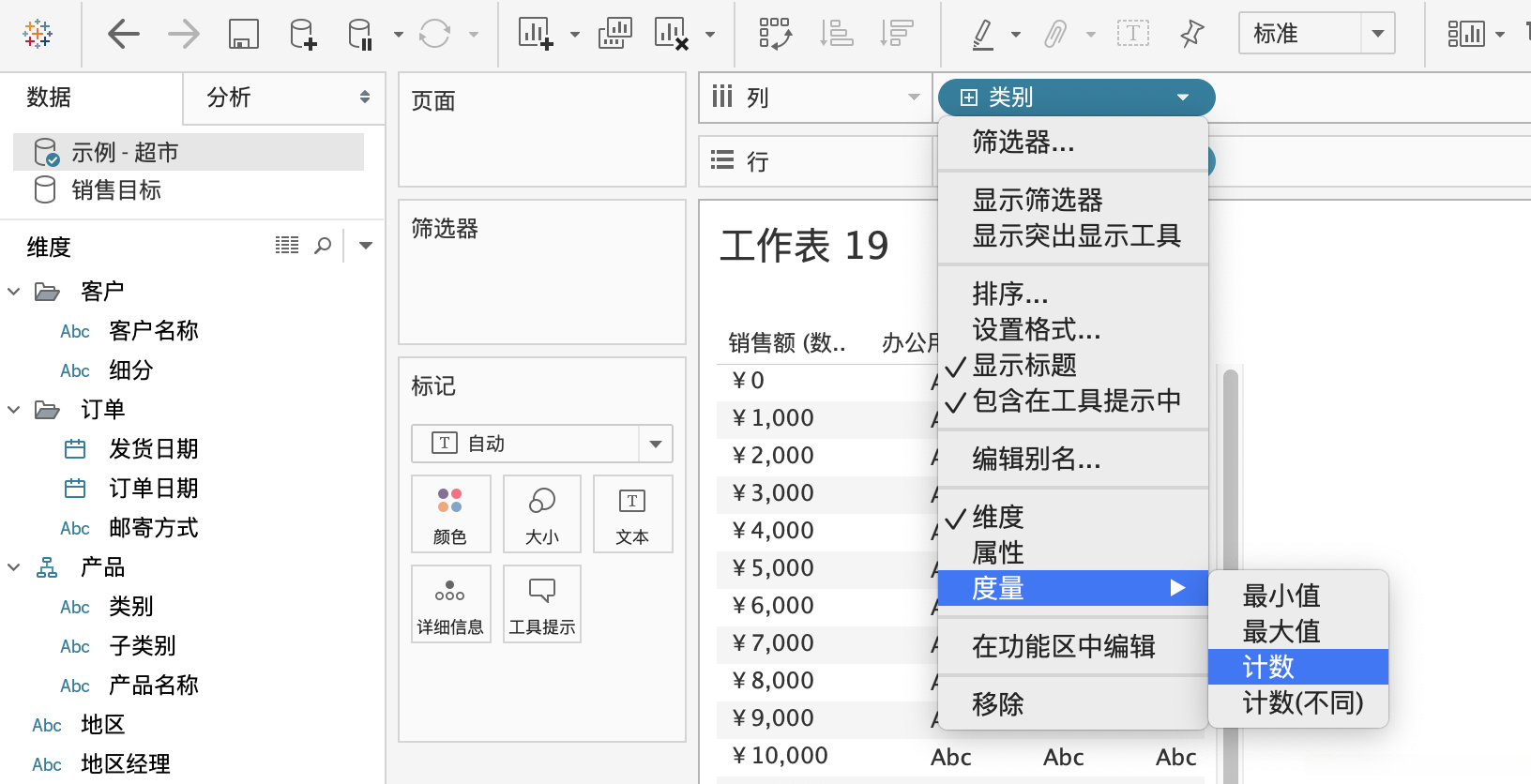Open the new worksheet dropdown arrow

pos(575,35)
